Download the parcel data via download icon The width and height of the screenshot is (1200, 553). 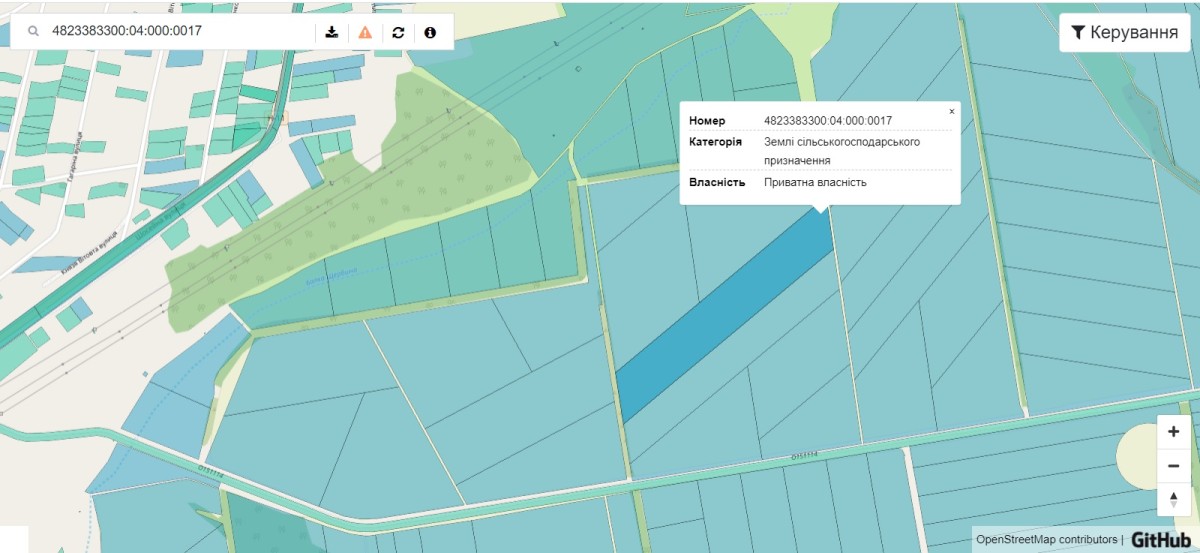pos(332,32)
